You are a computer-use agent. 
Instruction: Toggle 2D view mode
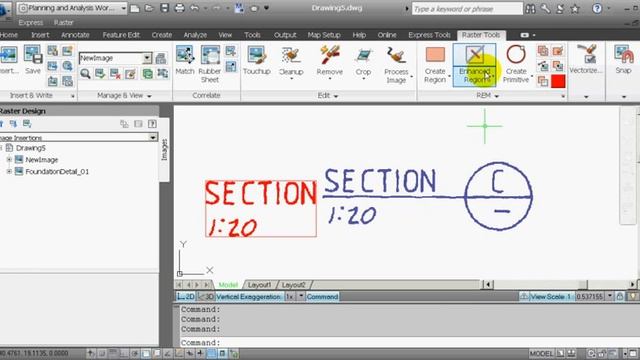pos(186,297)
